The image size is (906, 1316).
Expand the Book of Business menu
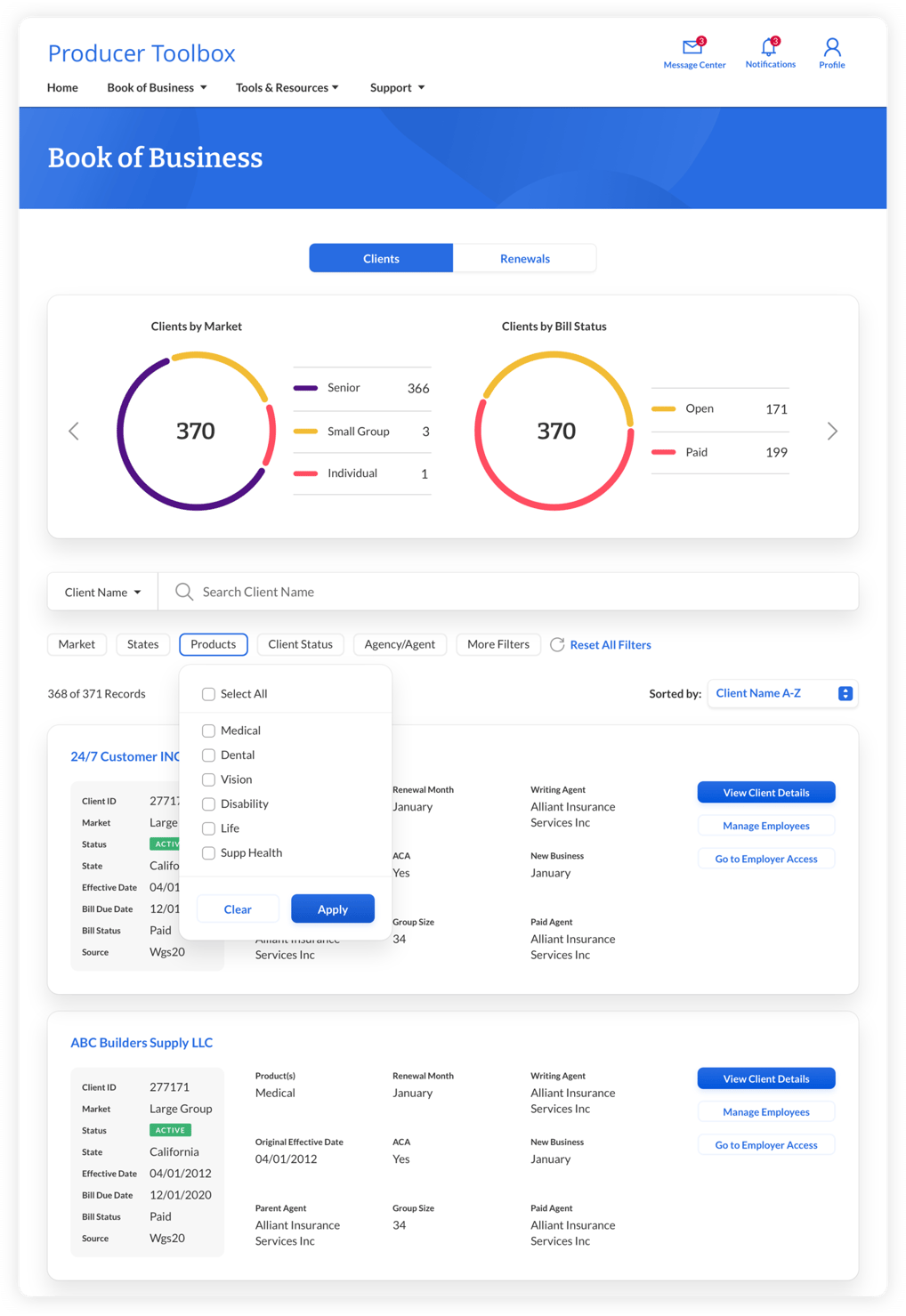pyautogui.click(x=157, y=87)
